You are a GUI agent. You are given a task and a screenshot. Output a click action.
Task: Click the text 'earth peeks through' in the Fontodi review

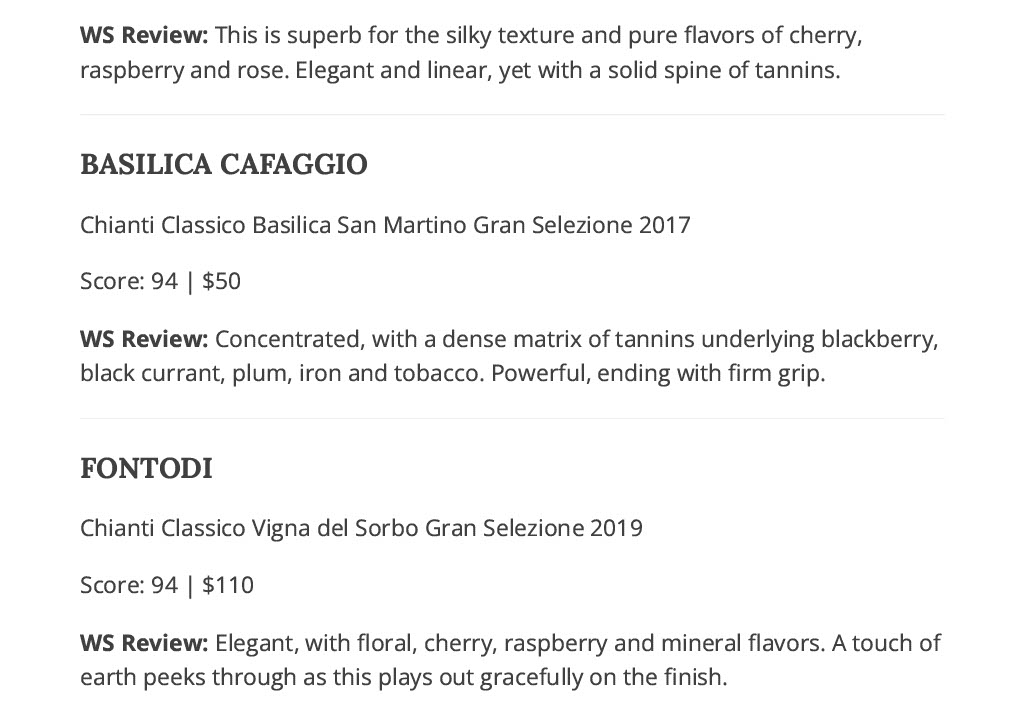point(188,677)
